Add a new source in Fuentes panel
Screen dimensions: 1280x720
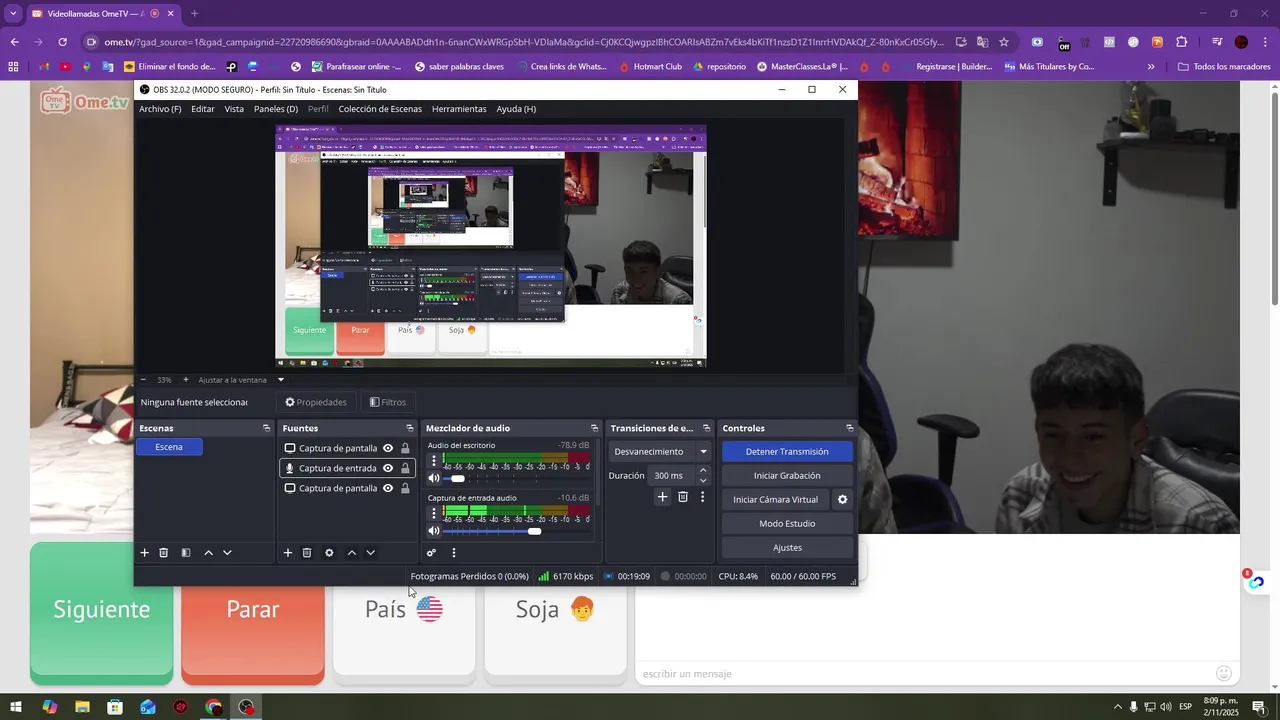pos(288,553)
